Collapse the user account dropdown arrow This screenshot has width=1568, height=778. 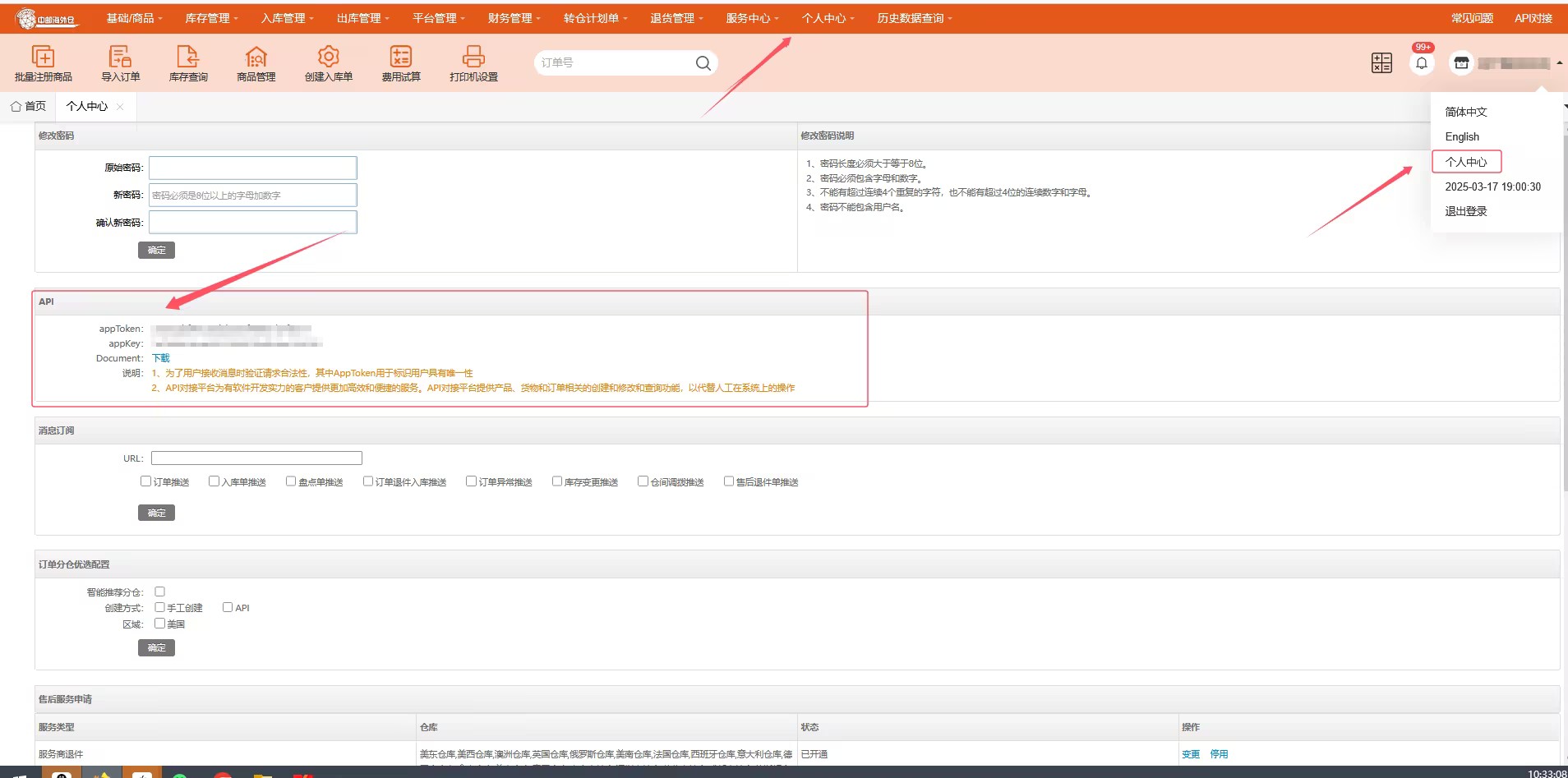coord(1559,63)
